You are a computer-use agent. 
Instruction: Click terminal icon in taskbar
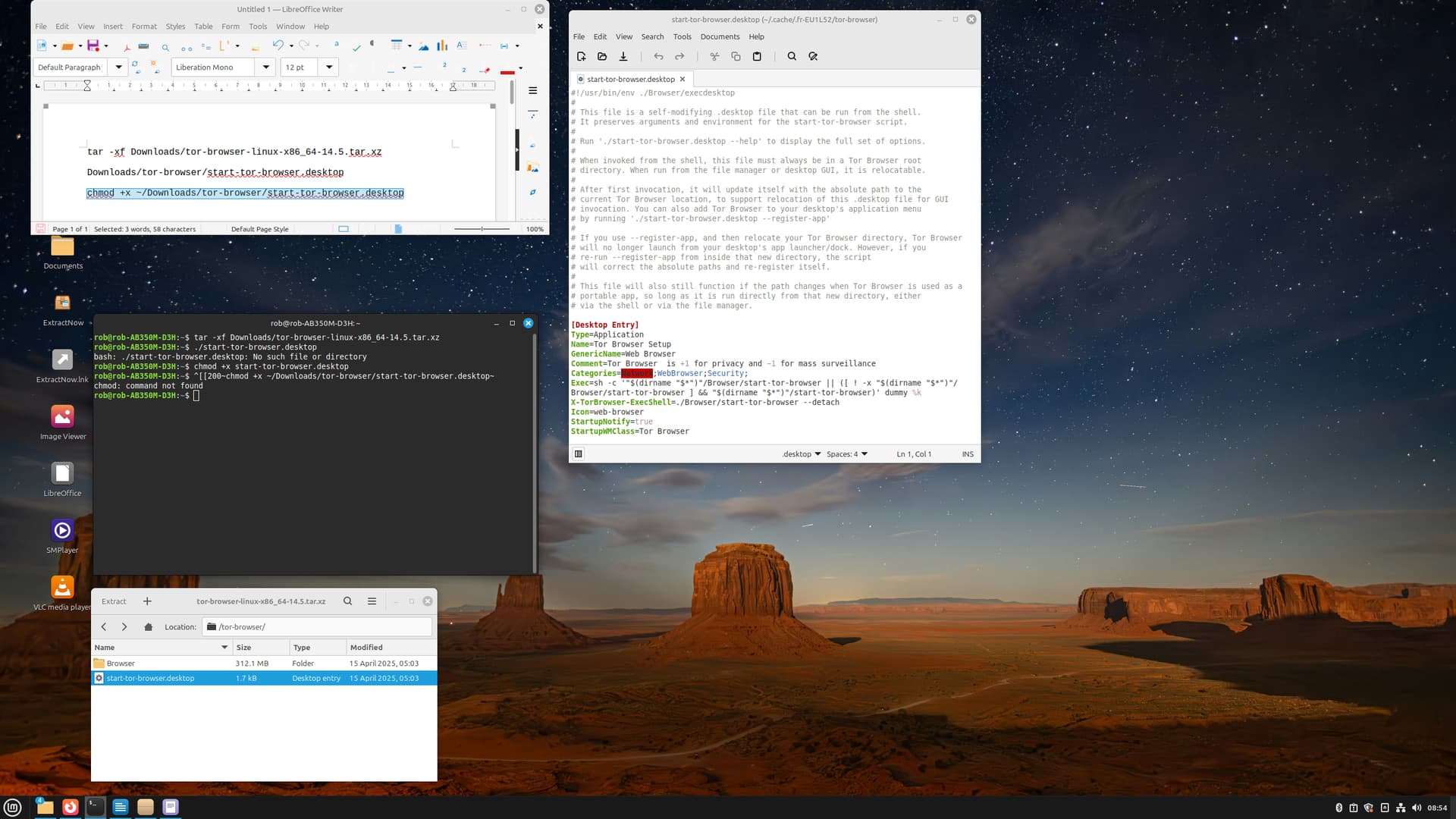(x=95, y=807)
